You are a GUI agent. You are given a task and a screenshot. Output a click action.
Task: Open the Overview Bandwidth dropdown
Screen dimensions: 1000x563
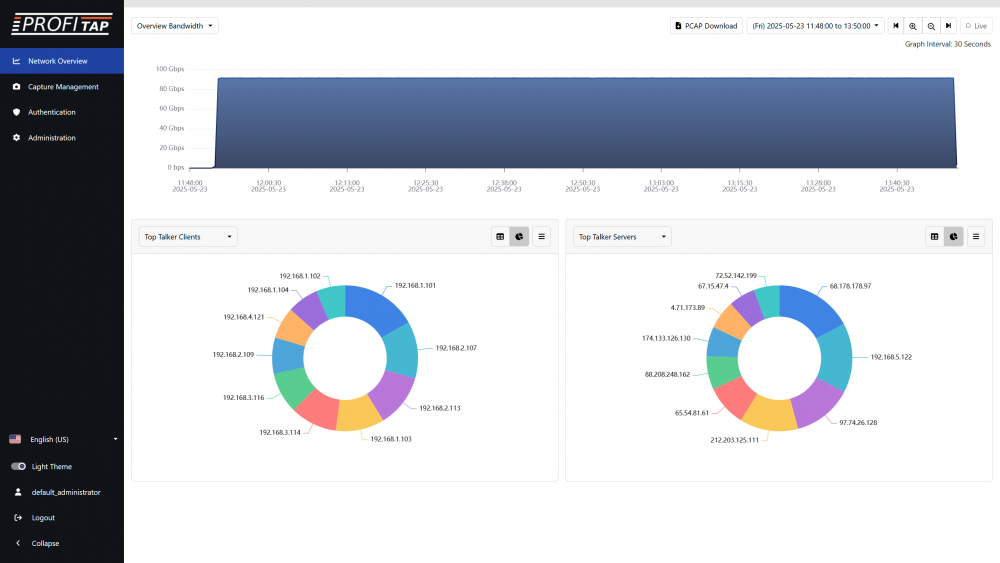(x=175, y=26)
